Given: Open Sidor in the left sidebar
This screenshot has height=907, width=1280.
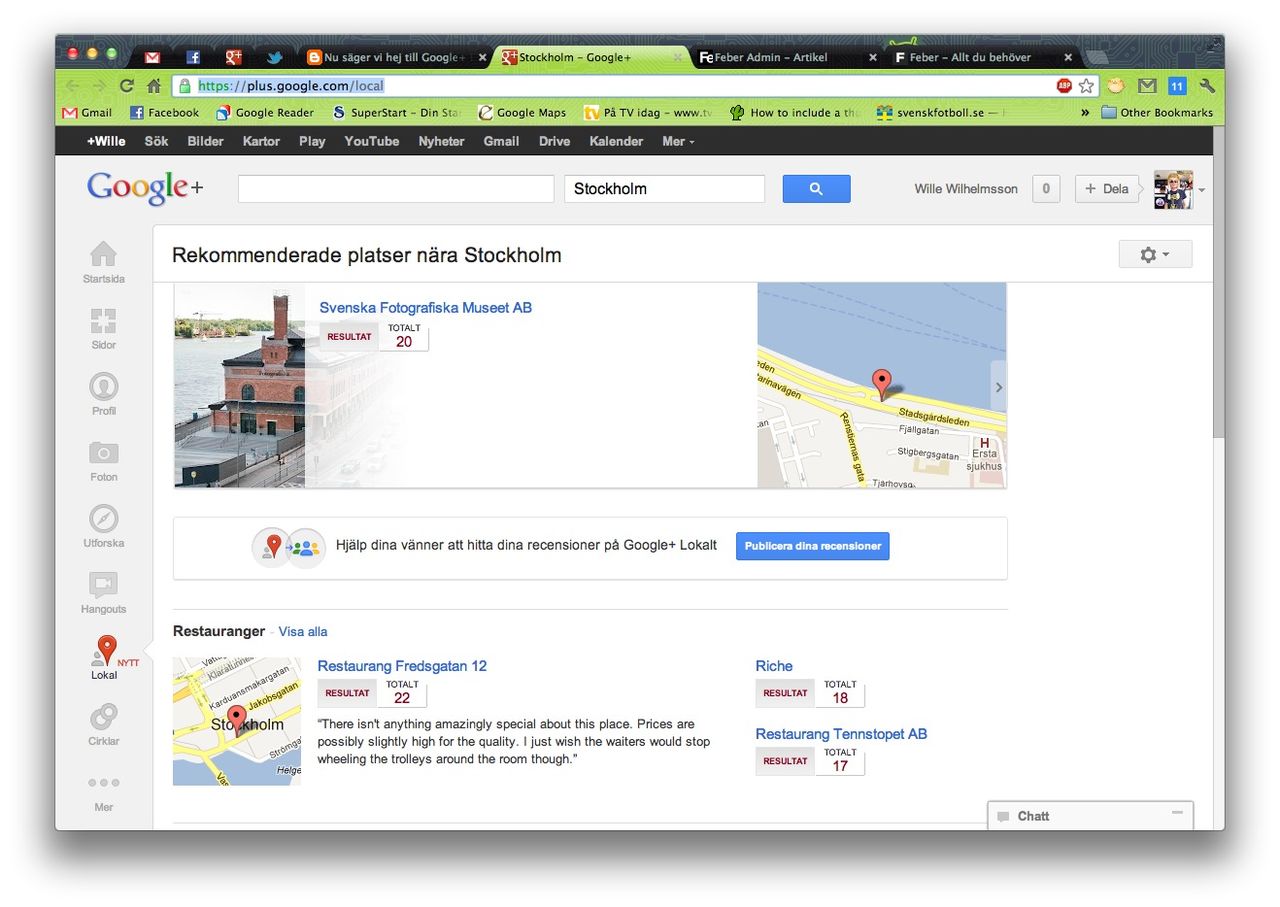Looking at the screenshot, I should pyautogui.click(x=104, y=329).
